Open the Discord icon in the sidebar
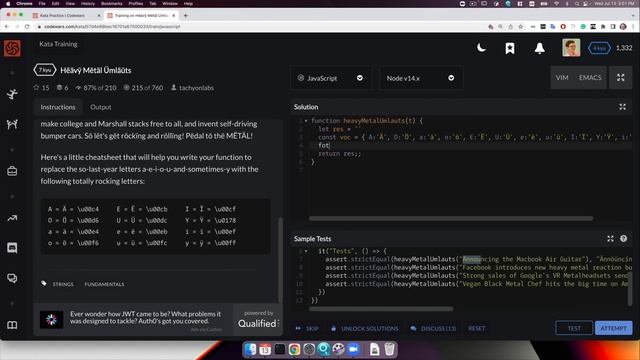The image size is (640, 360). (x=12, y=248)
